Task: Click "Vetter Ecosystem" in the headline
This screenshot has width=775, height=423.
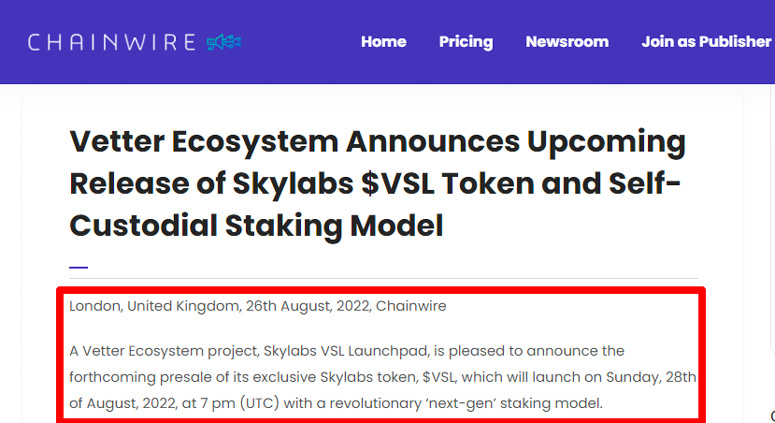Action: pos(204,142)
